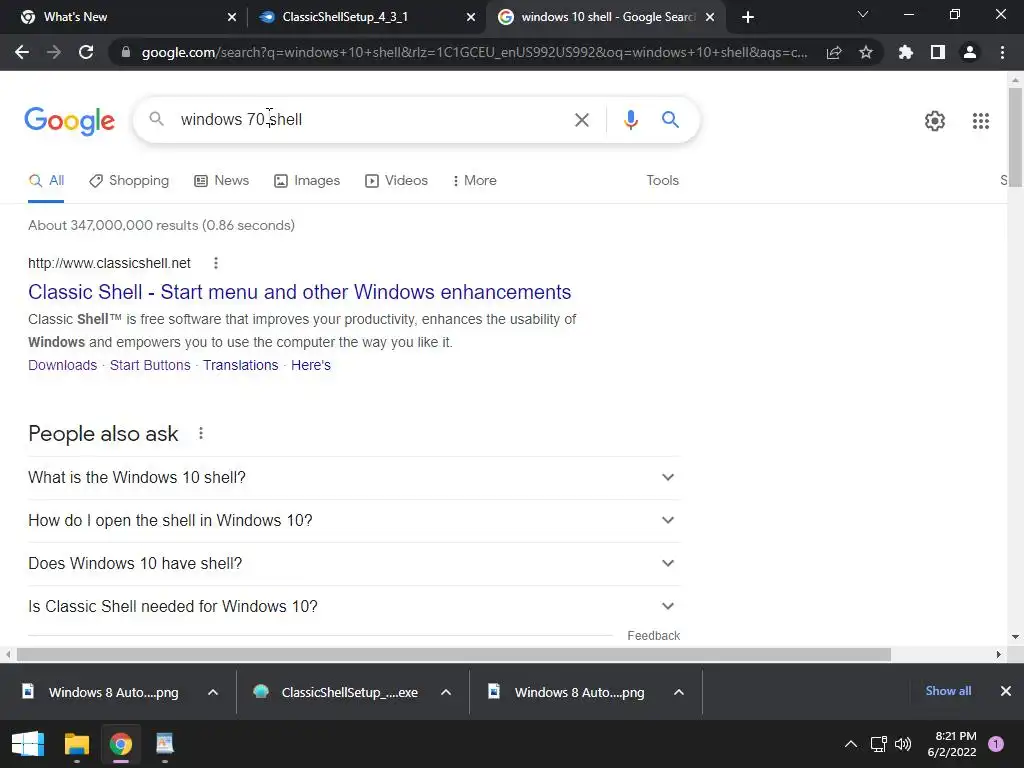Expand 'Does Windows 10 have shell?'
Viewport: 1024px width, 768px height.
tap(354, 564)
